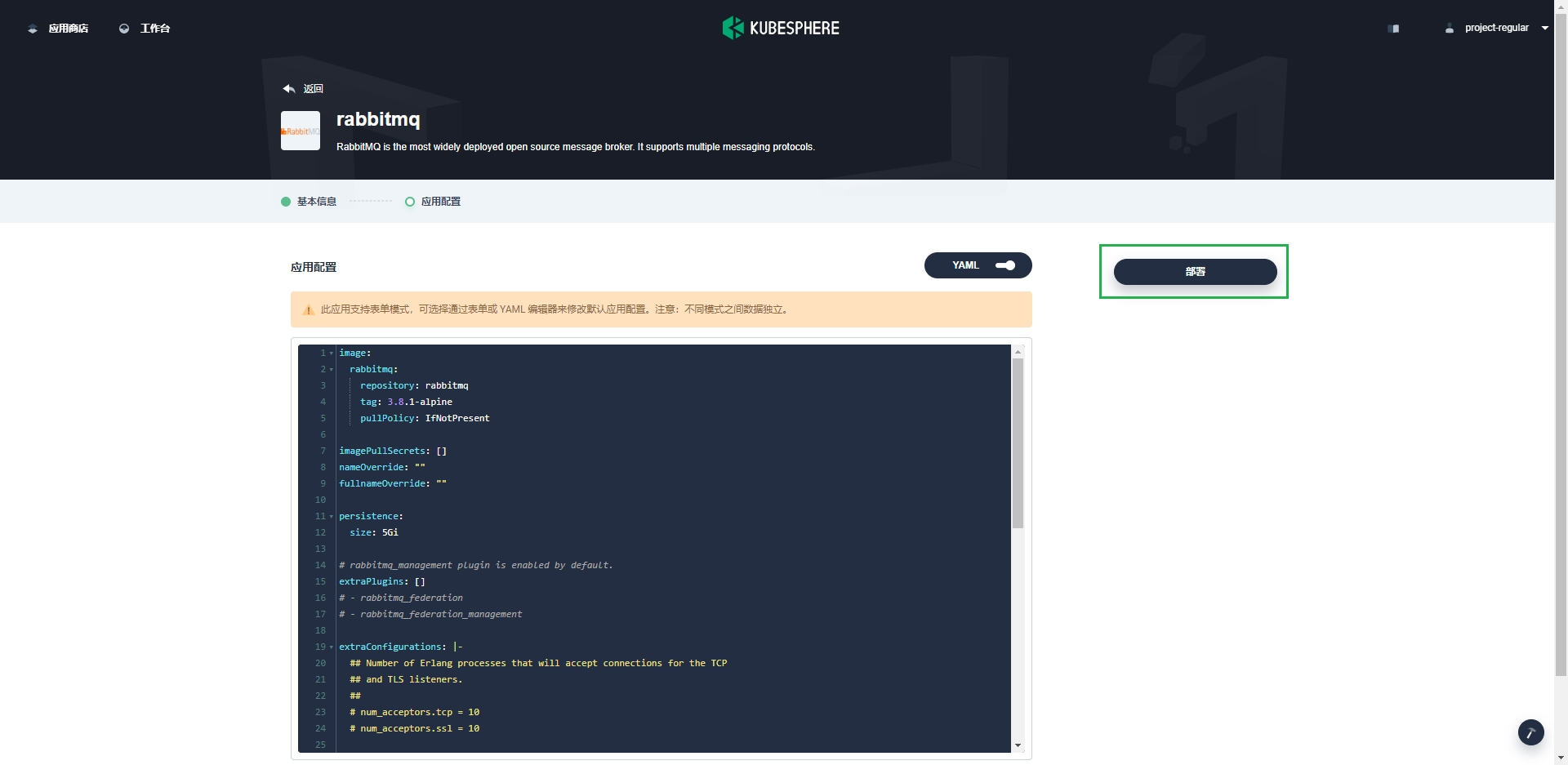Screen dimensions: 1568x765
Task: Click the 'extraPlugins: []' line
Action: click(x=382, y=581)
